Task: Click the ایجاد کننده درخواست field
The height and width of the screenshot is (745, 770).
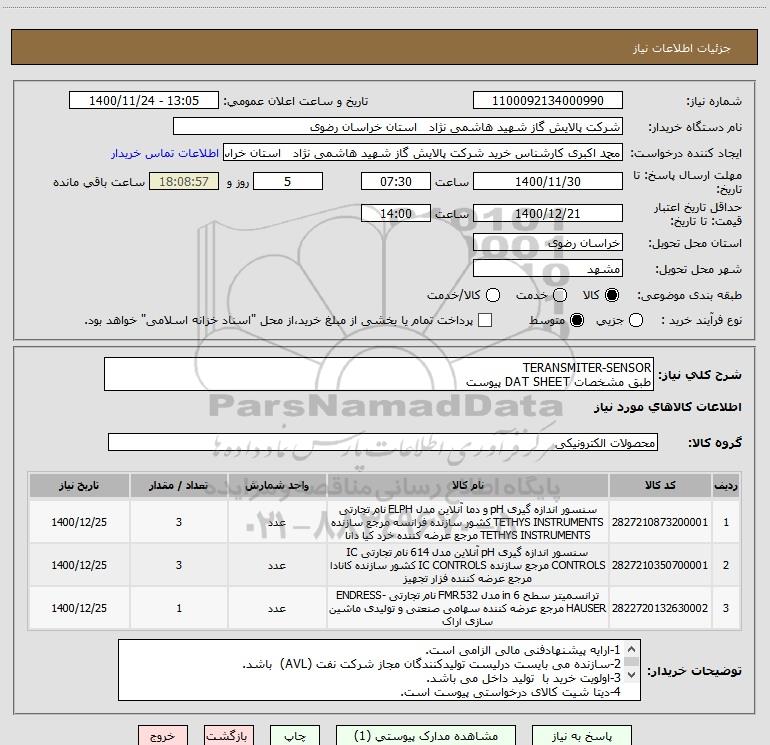Action: coord(423,153)
